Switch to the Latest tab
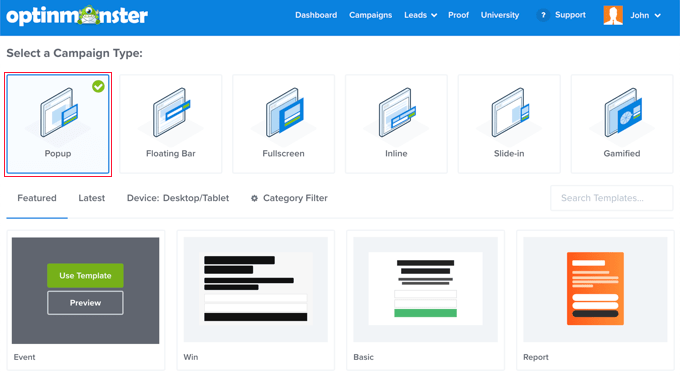This screenshot has height=376, width=680. 92,198
